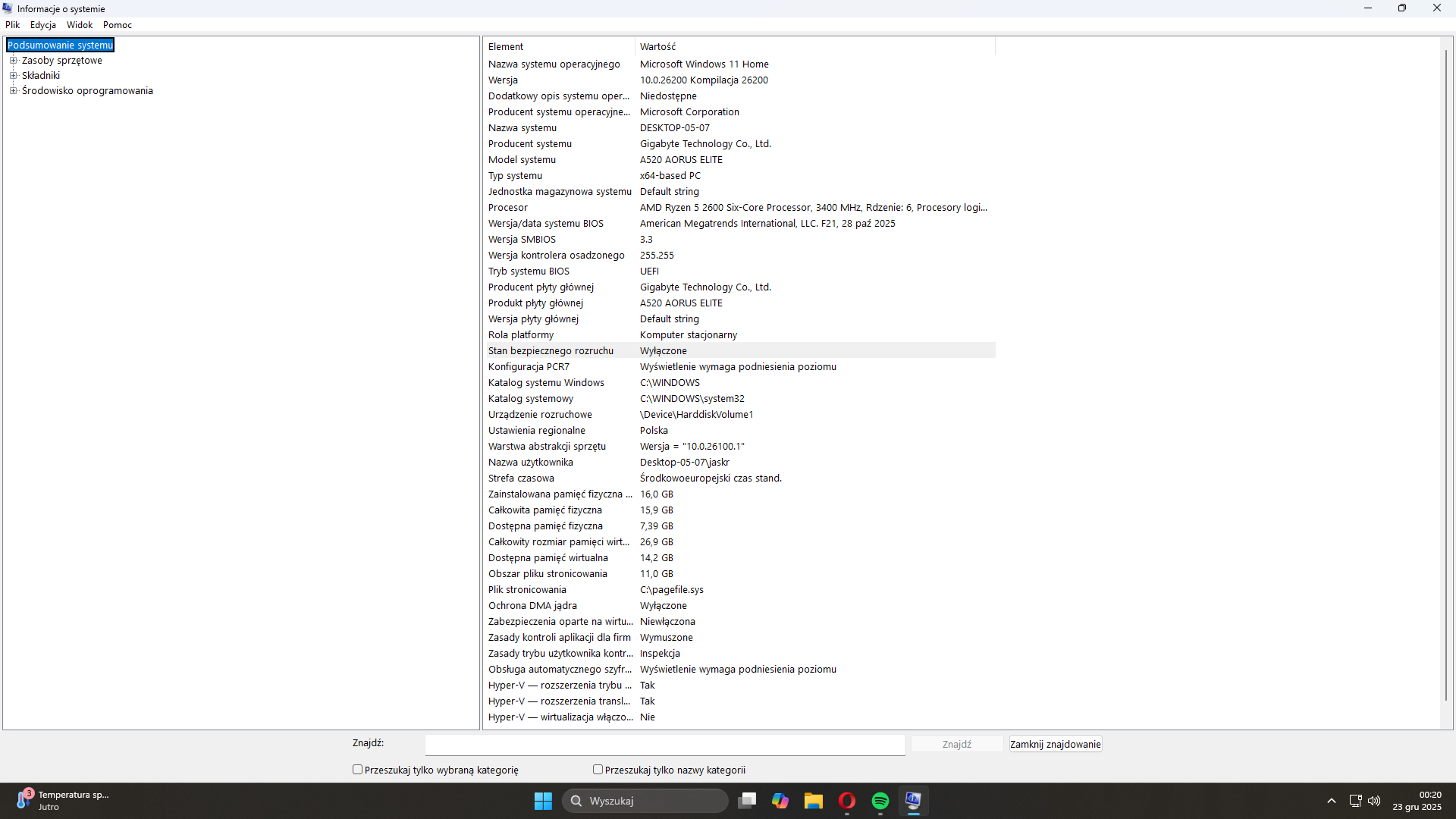Launch Copilot from the taskbar

(780, 801)
